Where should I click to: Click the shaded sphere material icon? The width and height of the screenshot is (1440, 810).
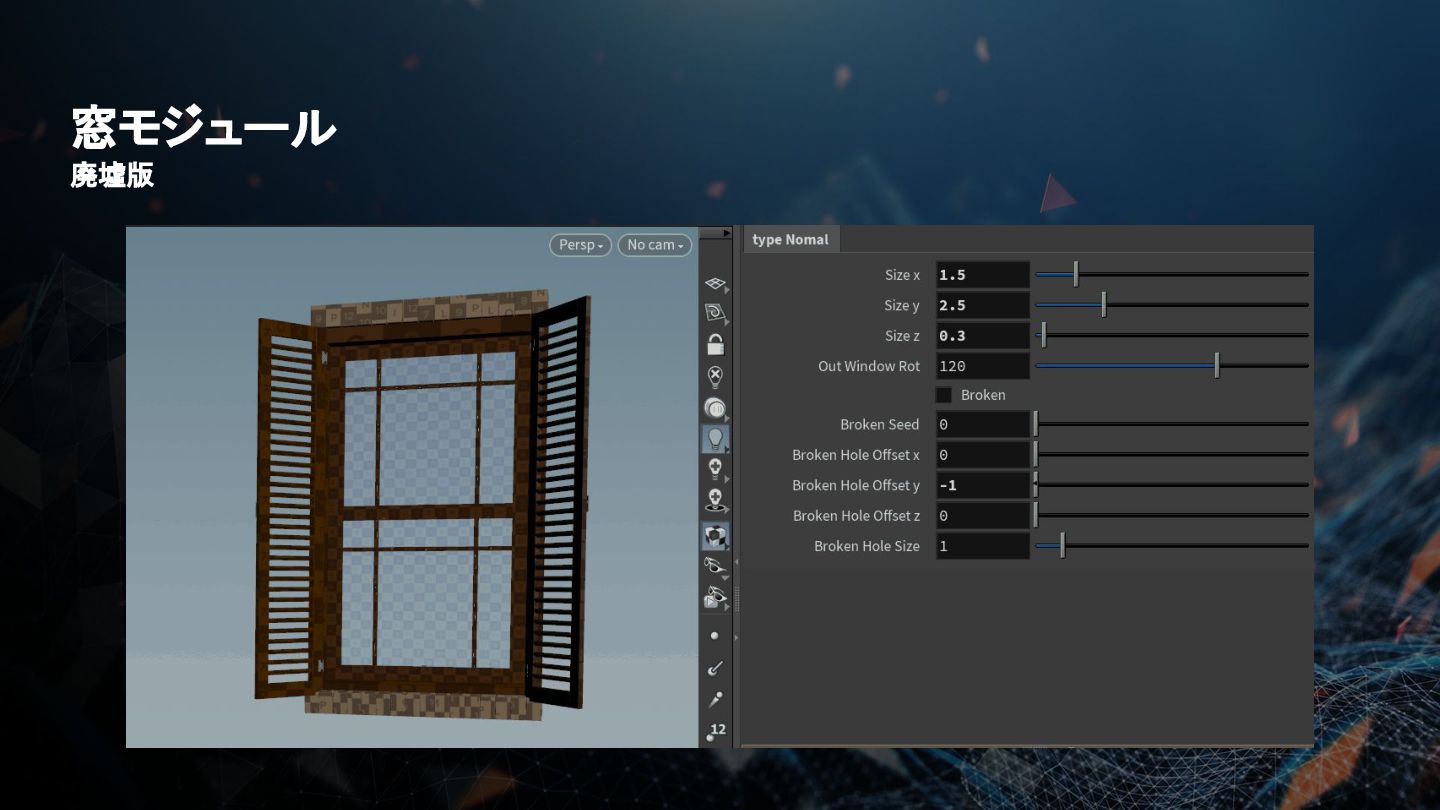(x=714, y=408)
